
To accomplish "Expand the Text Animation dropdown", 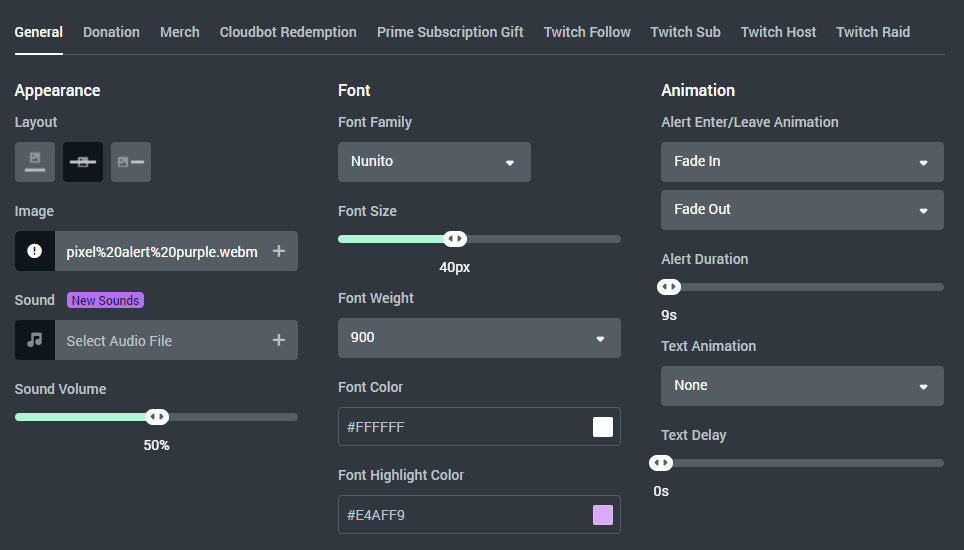I will [x=802, y=386].
